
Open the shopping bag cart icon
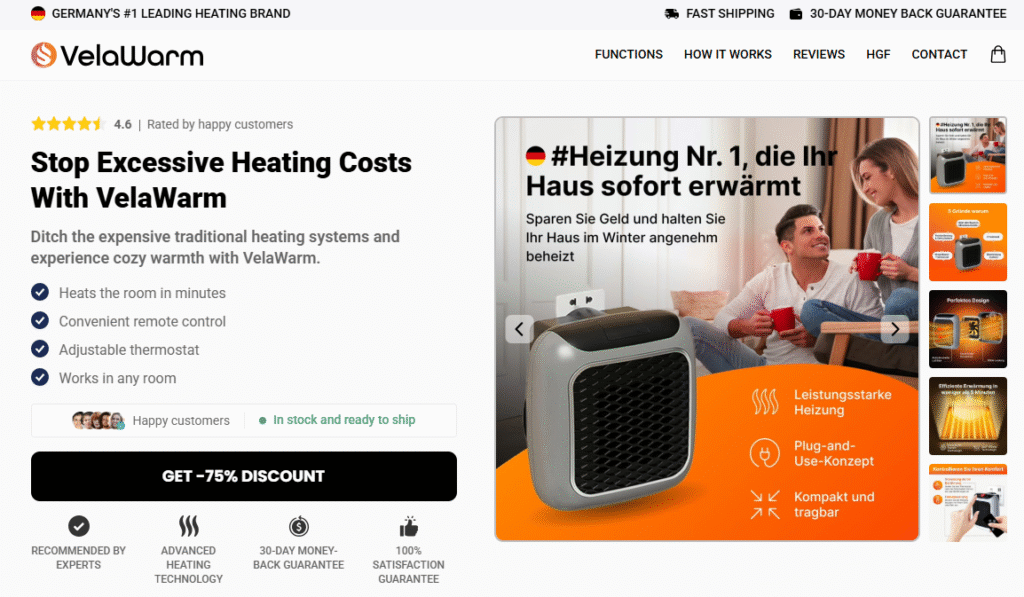coord(998,54)
